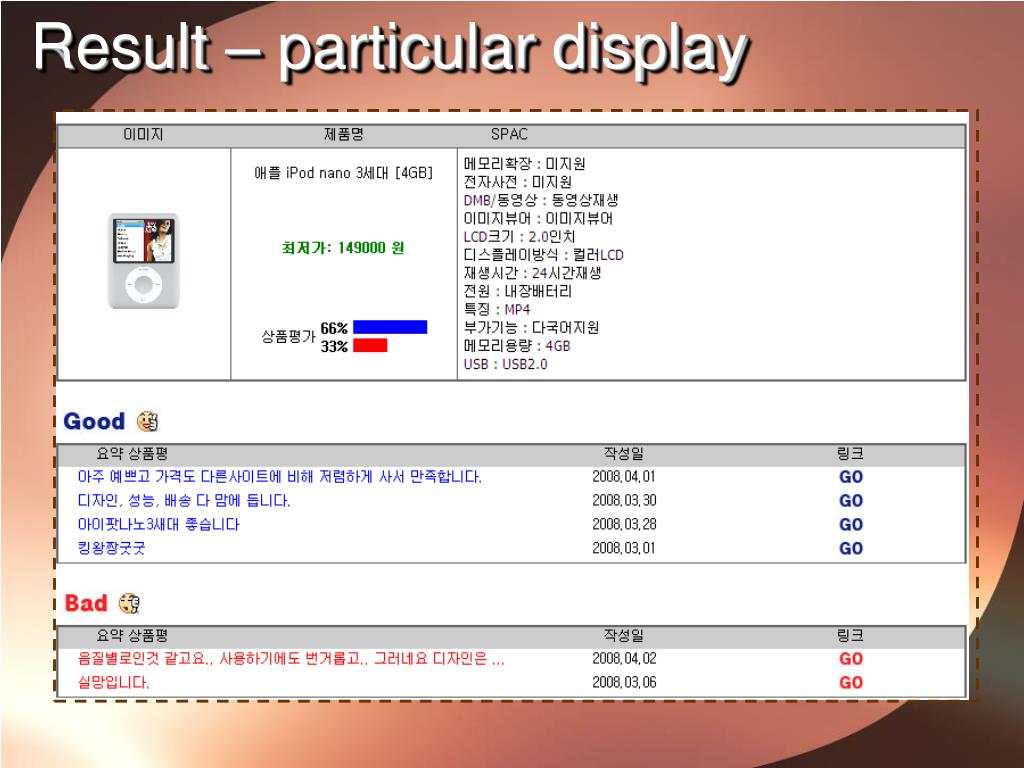Click date '2008.03.06' in Bad table
Image resolution: width=1024 pixels, height=768 pixels.
click(624, 682)
